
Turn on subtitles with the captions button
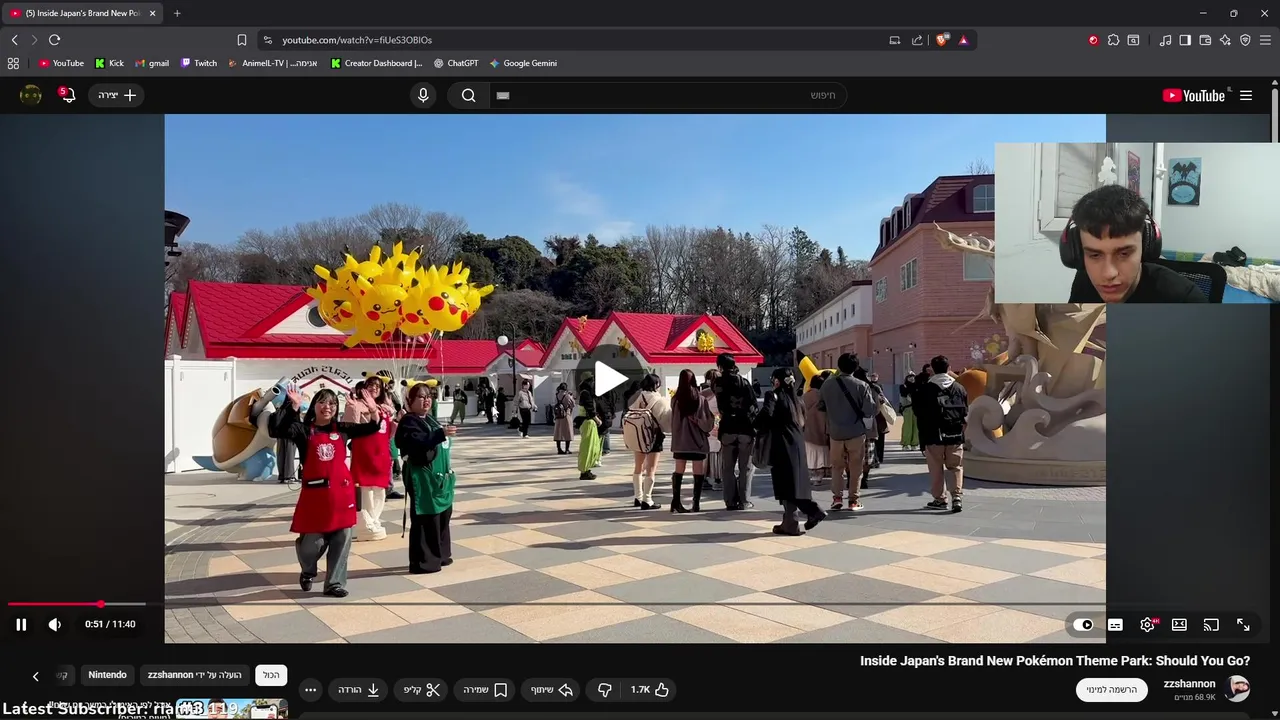point(1115,624)
